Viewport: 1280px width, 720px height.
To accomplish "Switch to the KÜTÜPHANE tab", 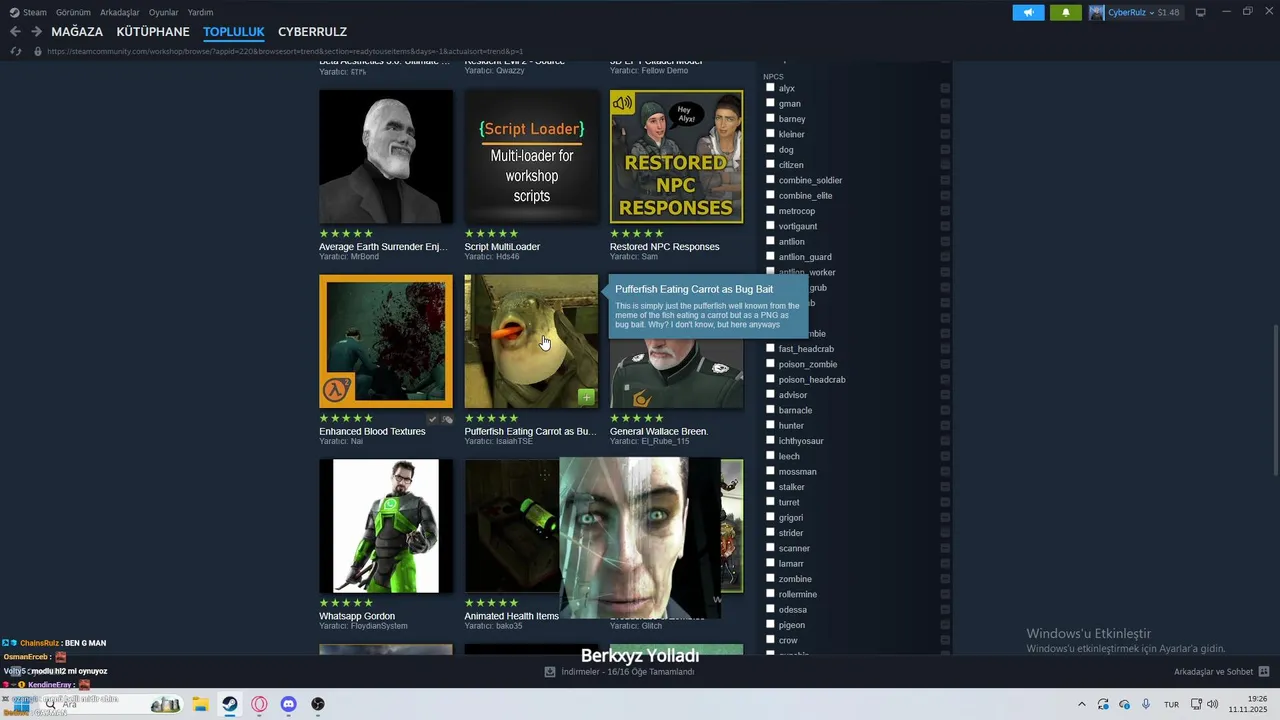I will [x=153, y=32].
